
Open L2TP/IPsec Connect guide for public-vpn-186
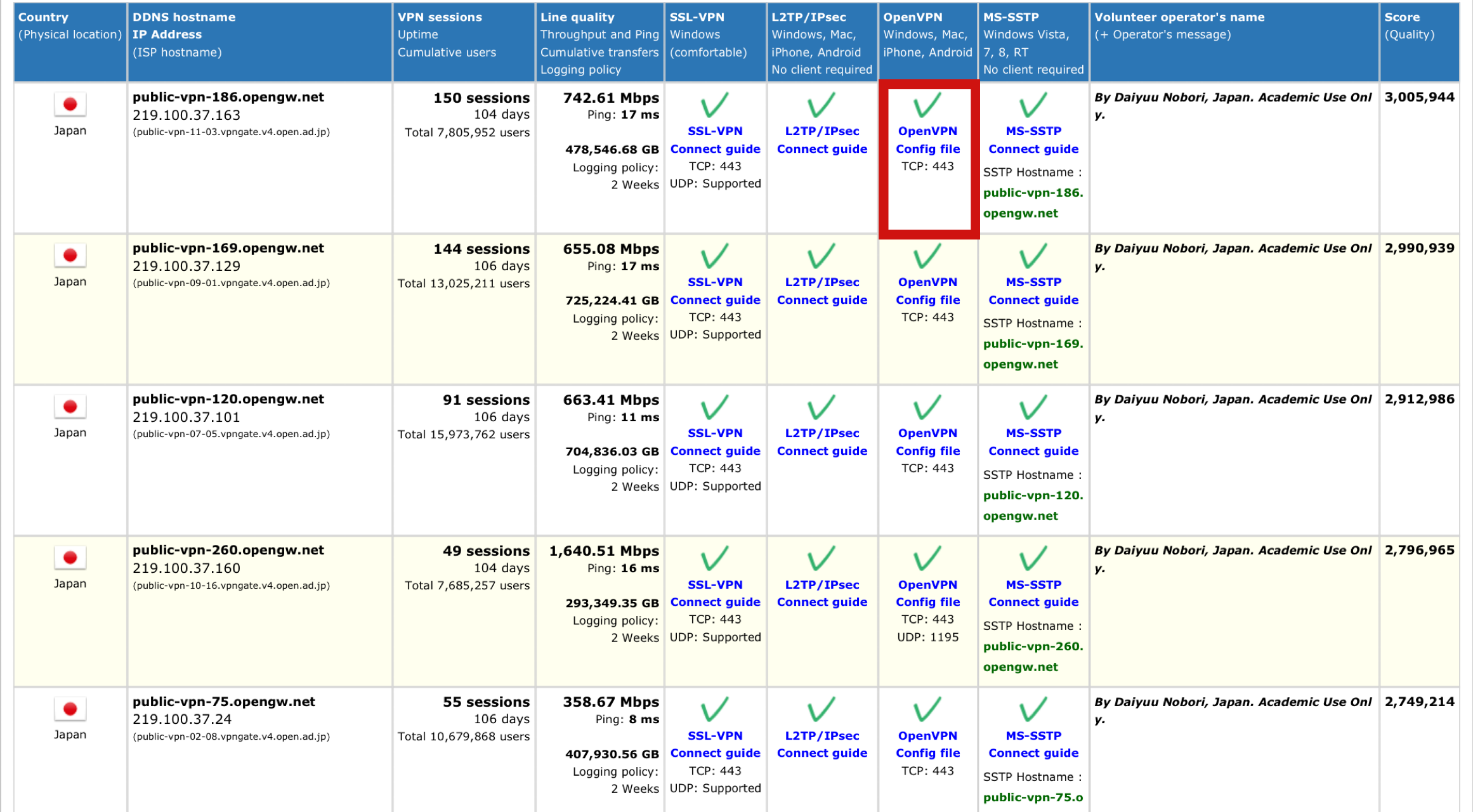(822, 140)
